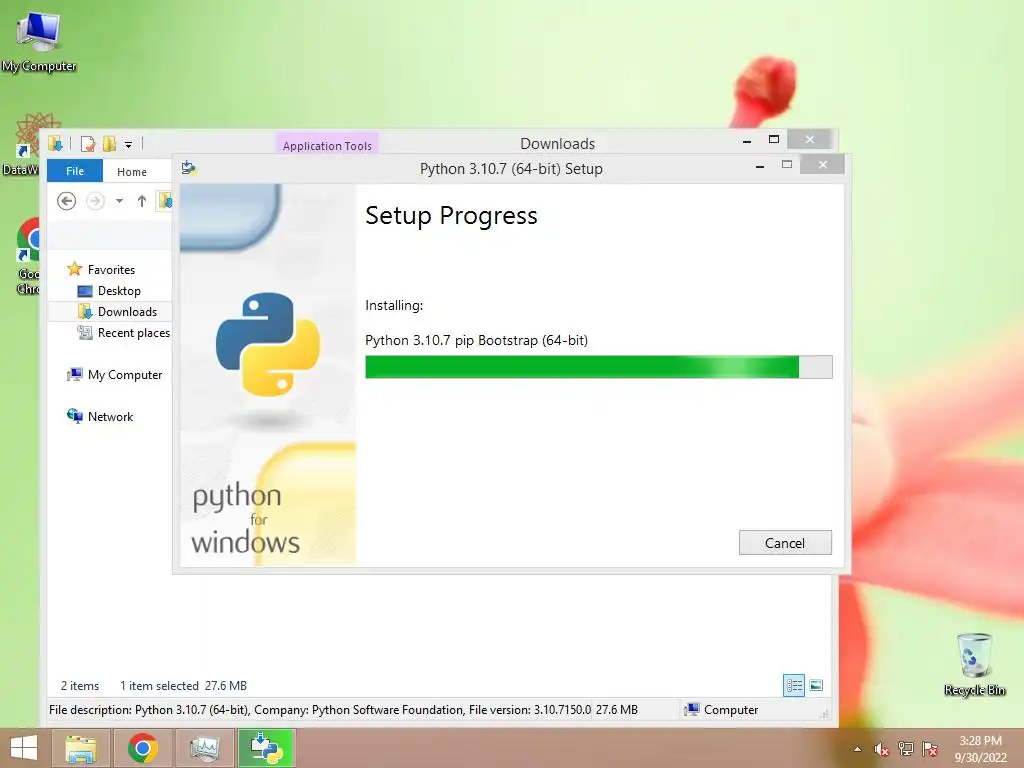Image resolution: width=1024 pixels, height=768 pixels.
Task: Open Chrome from the taskbar
Action: [142, 748]
